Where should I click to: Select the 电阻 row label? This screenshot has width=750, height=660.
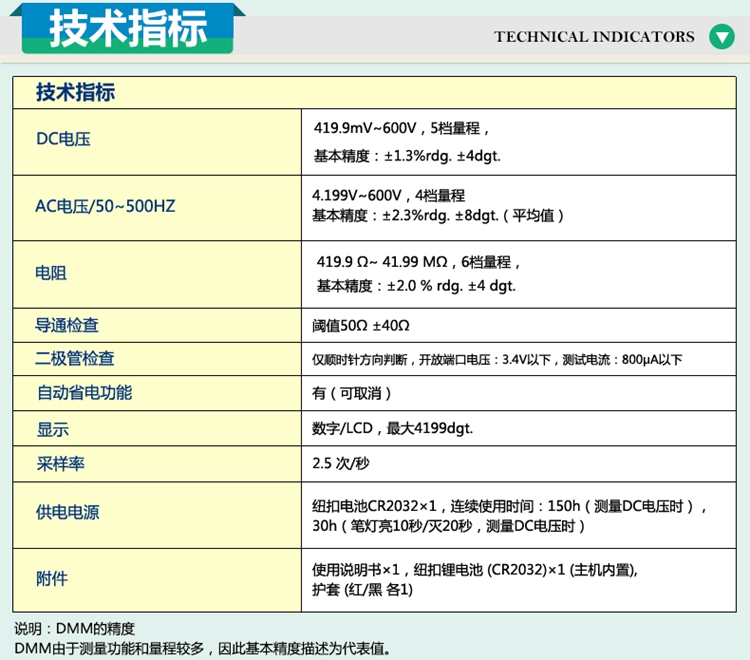tap(51, 272)
